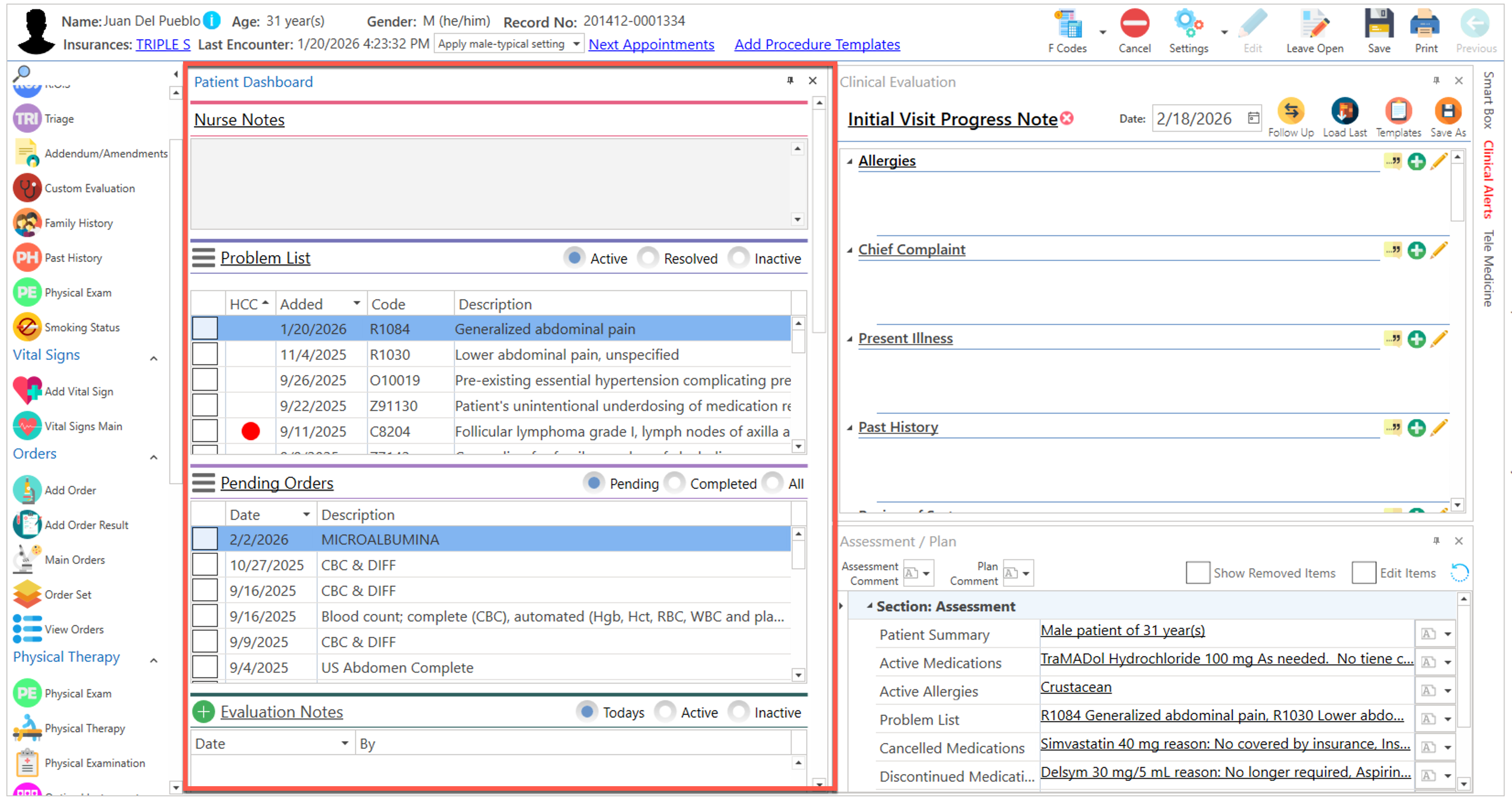Click the Next Appointments link
The width and height of the screenshot is (1512, 799).
[651, 44]
